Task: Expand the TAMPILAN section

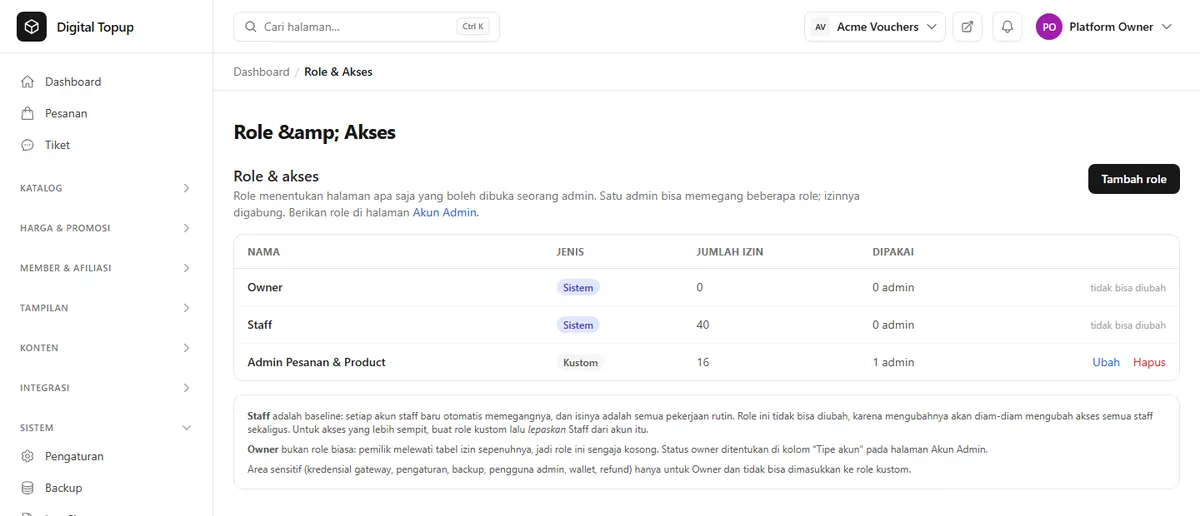Action: [106, 308]
